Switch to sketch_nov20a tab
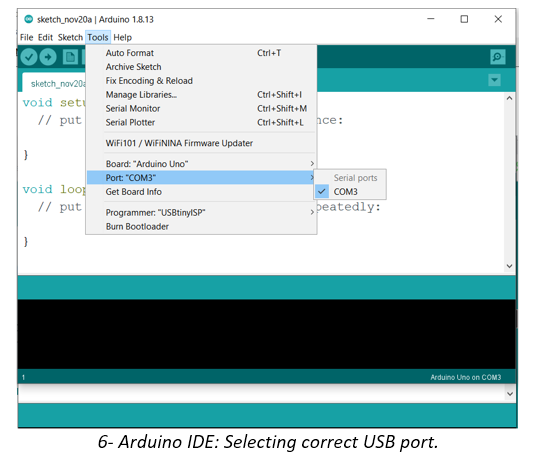 [x=54, y=83]
